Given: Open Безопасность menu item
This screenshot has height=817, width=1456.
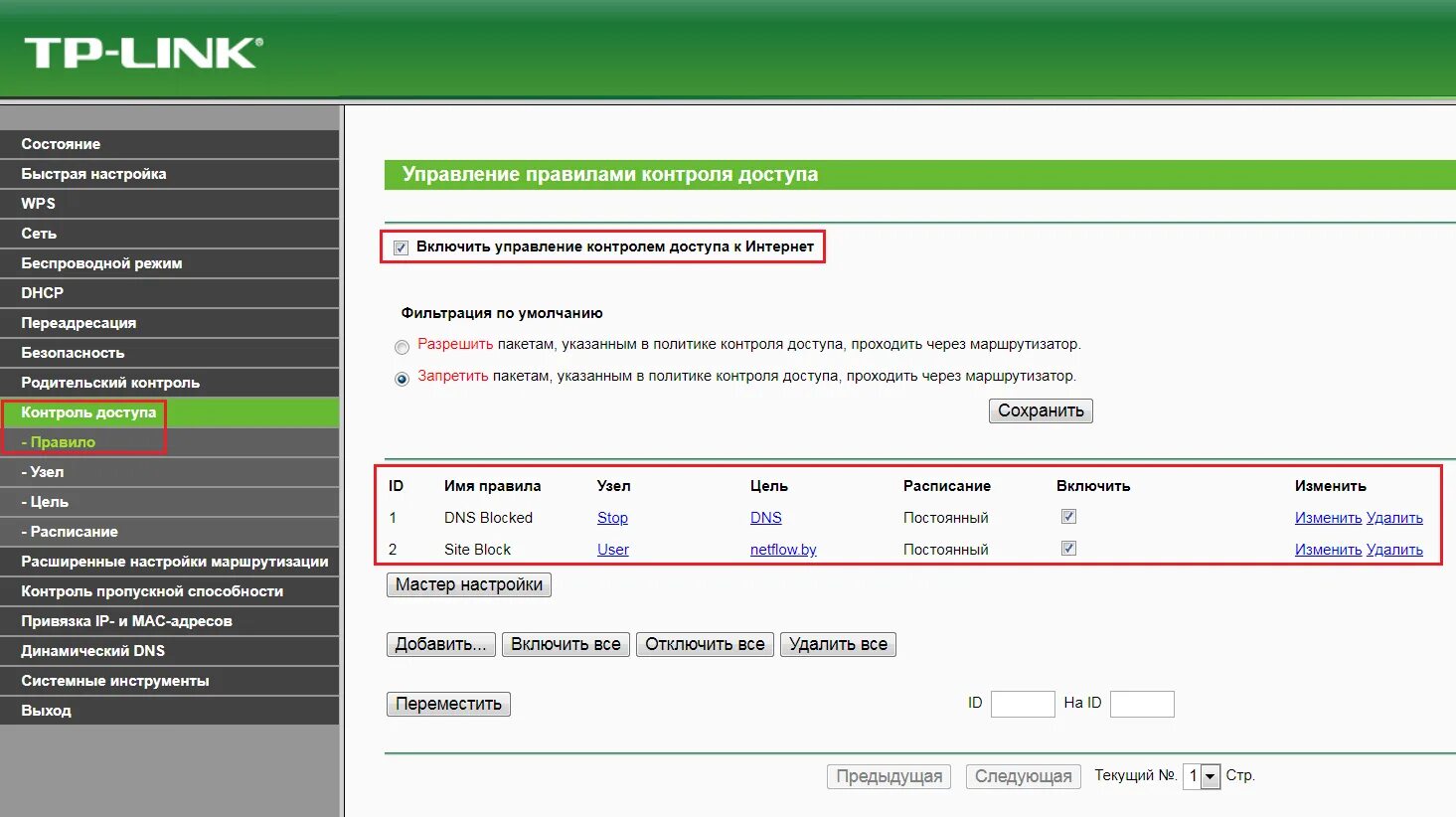Looking at the screenshot, I should point(169,353).
